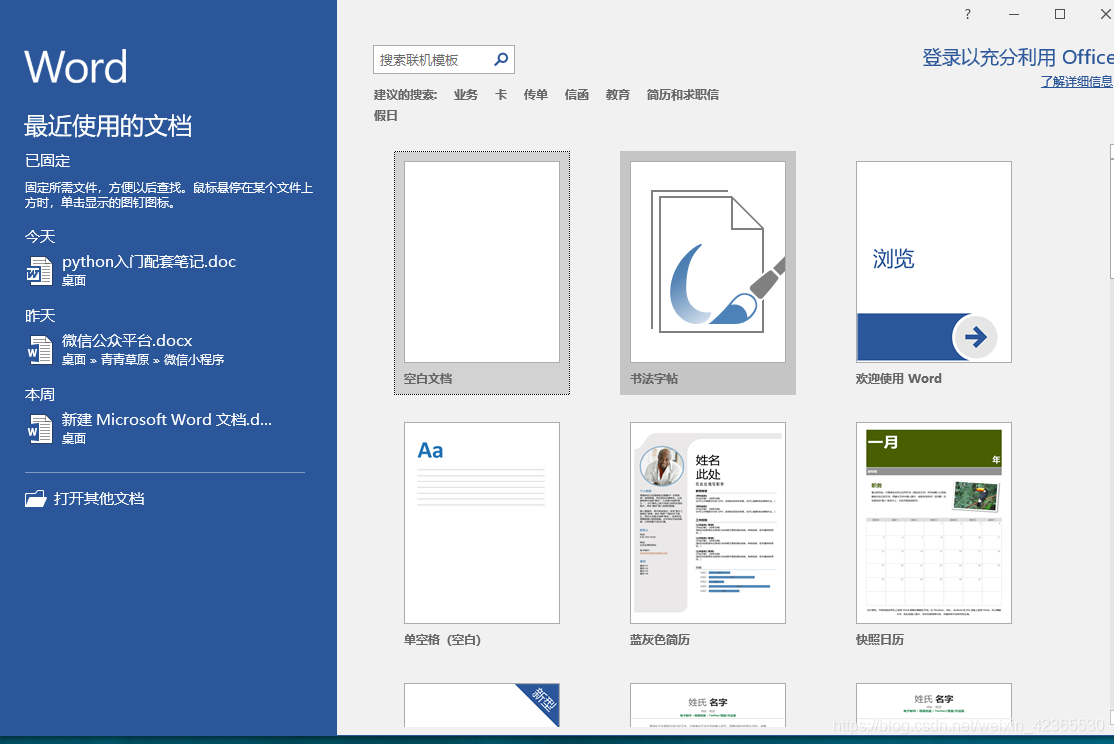Click the search magnifier icon
Screen dimensions: 1114x744
[501, 59]
